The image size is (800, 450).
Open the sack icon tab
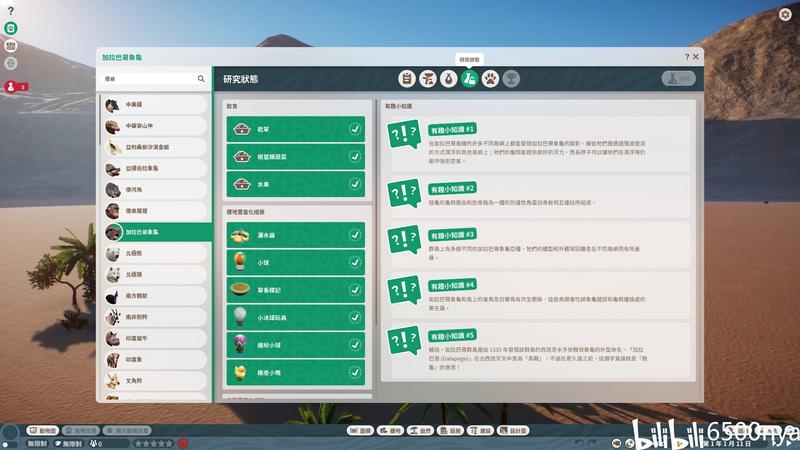point(448,79)
